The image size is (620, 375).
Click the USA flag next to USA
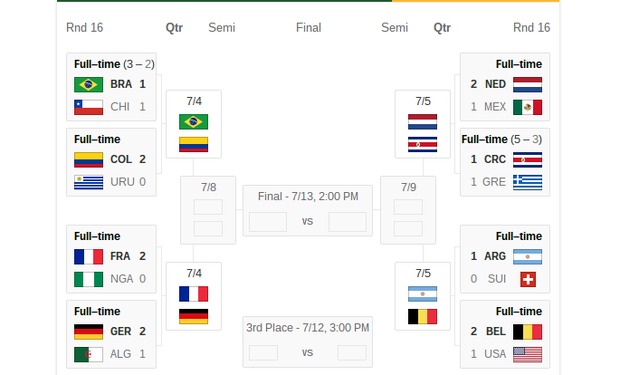point(527,354)
